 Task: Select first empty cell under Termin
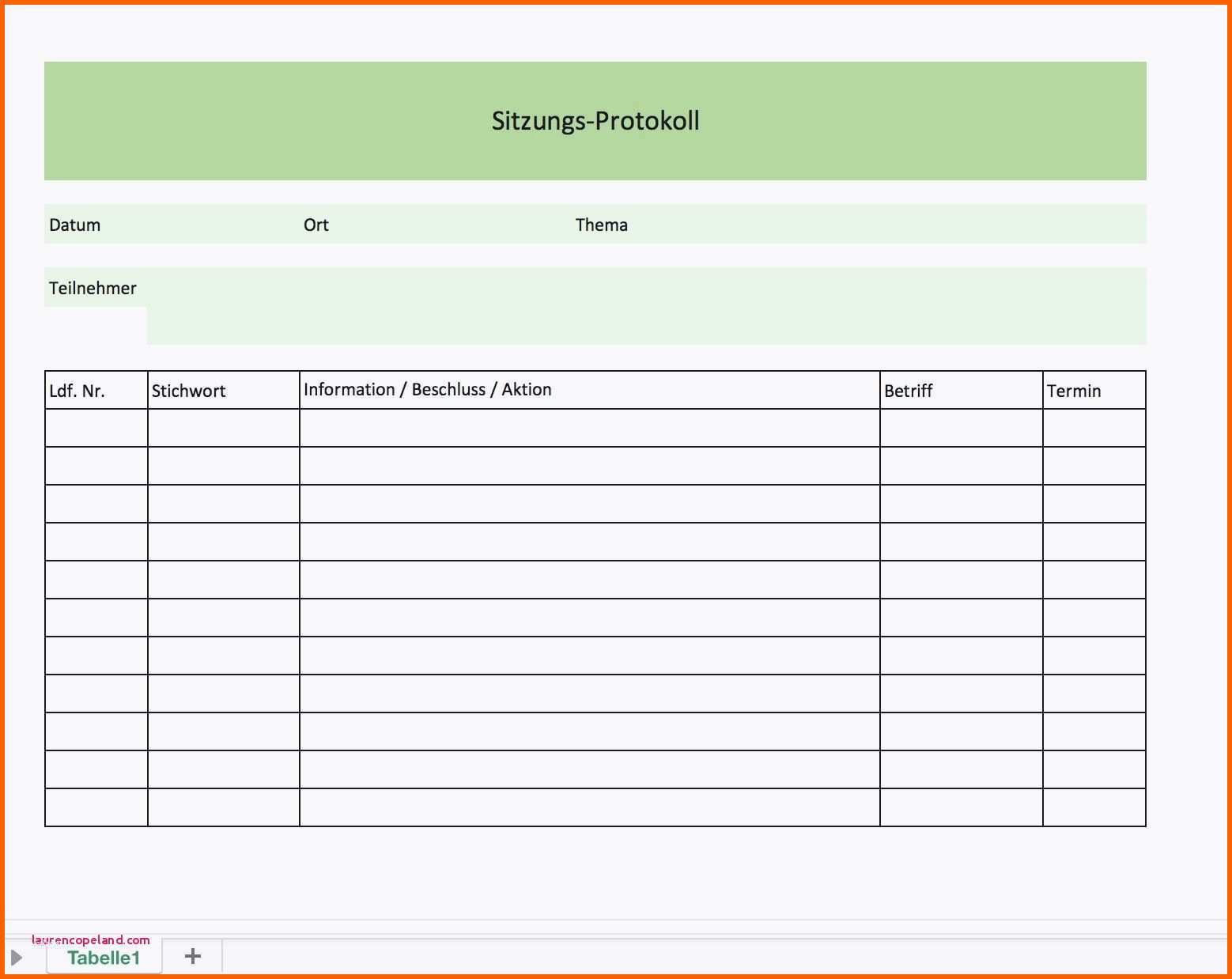tap(1094, 428)
